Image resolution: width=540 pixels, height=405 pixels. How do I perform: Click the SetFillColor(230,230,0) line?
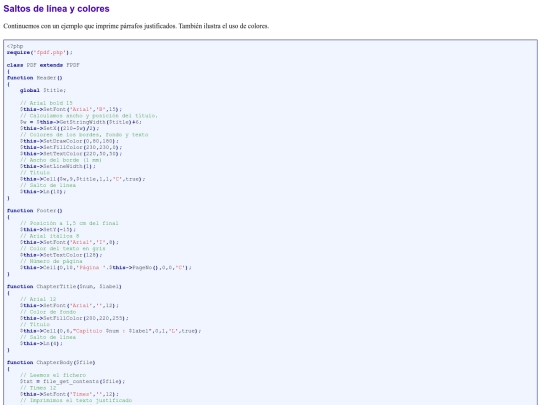coord(71,147)
